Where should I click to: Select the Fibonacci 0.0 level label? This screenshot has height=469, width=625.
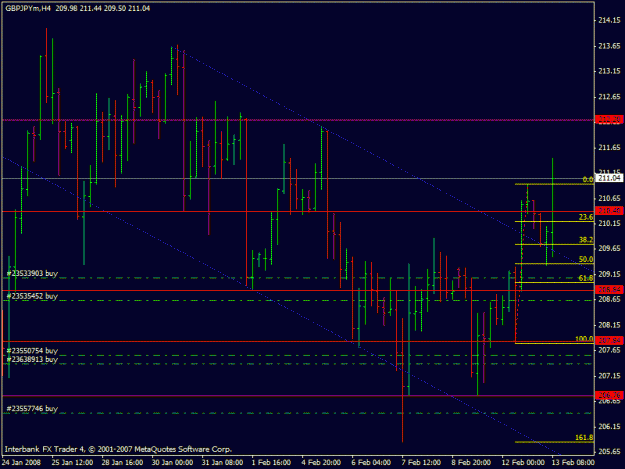click(588, 180)
